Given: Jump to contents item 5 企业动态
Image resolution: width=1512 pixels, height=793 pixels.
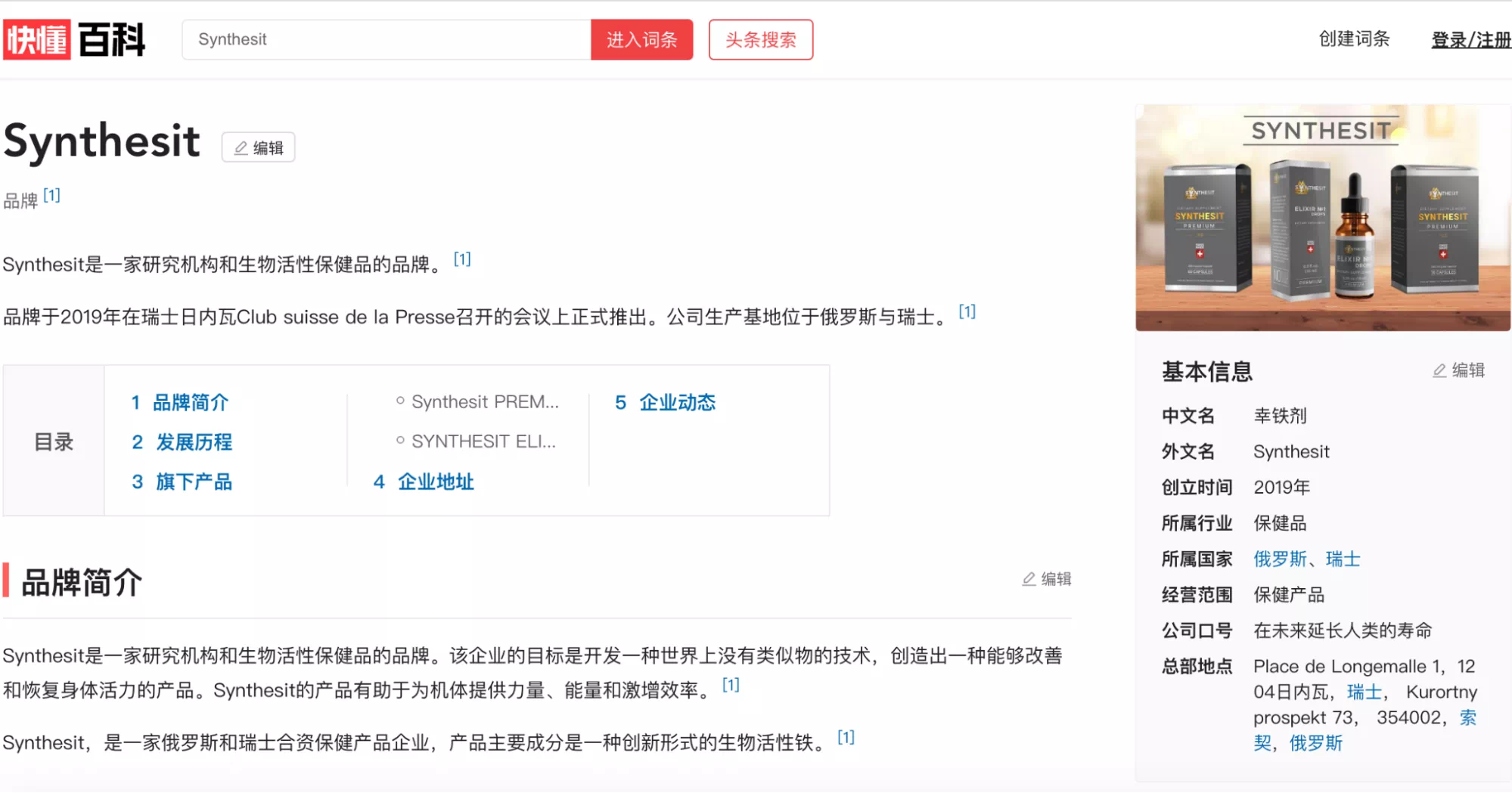Looking at the screenshot, I should point(666,402).
